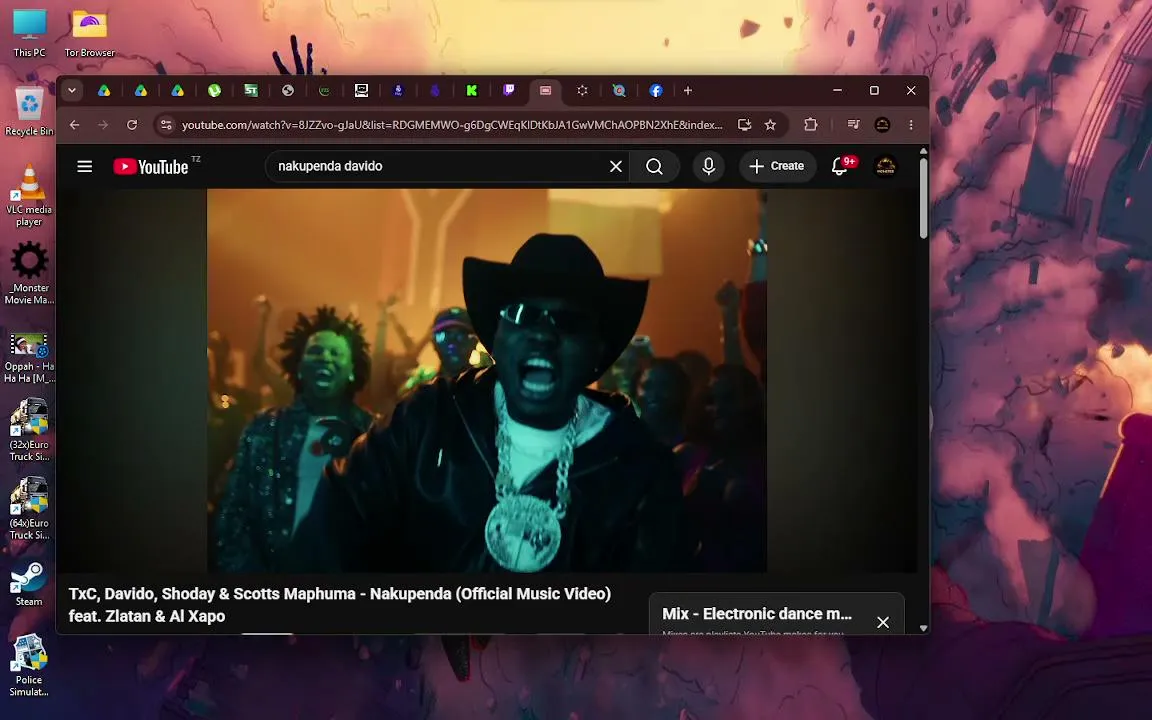Image resolution: width=1152 pixels, height=720 pixels.
Task: Go forward with the browser forward arrow
Action: click(x=103, y=125)
